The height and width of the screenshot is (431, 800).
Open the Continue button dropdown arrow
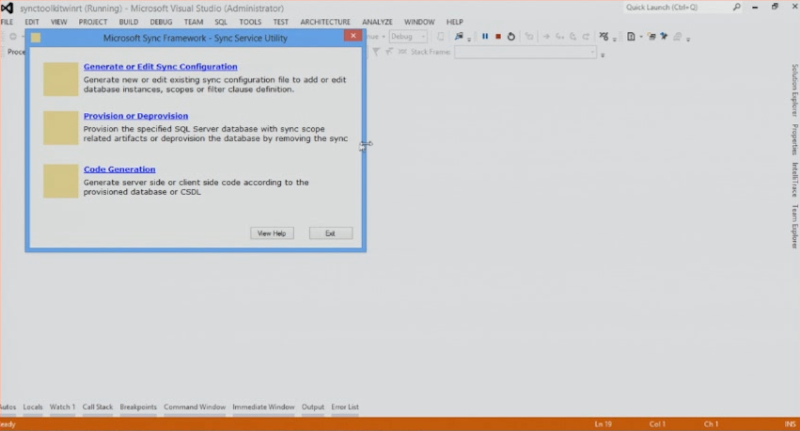pyautogui.click(x=383, y=37)
